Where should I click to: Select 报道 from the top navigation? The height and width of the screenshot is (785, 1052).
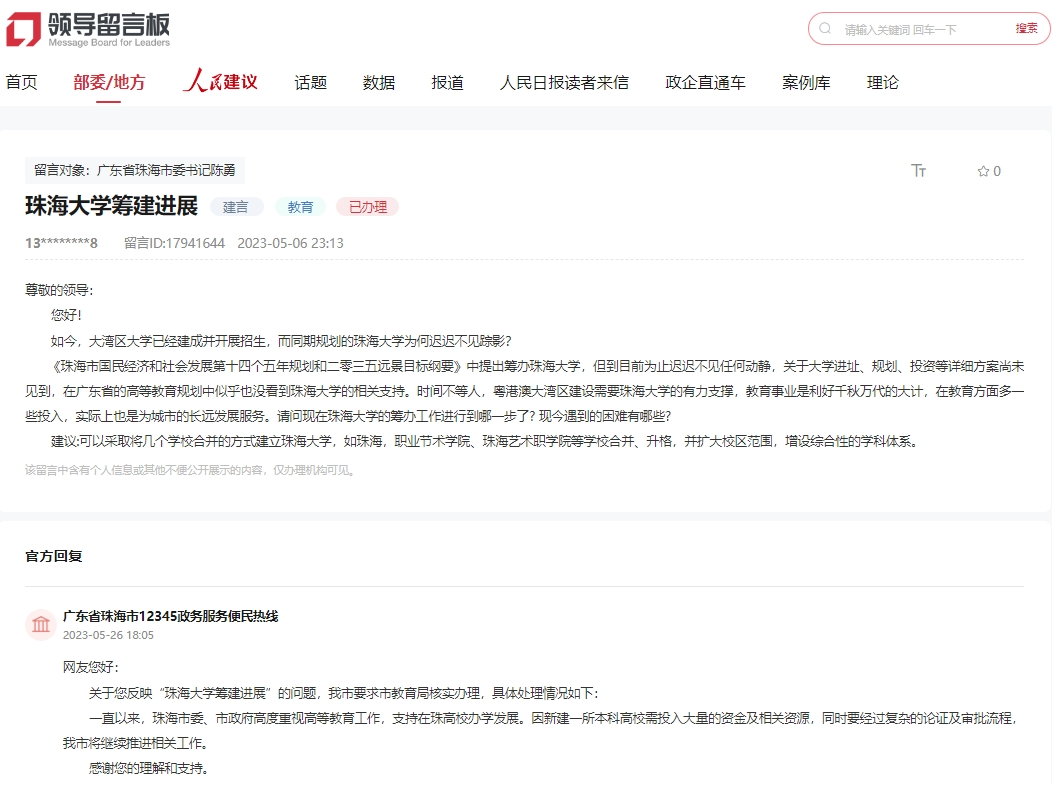point(446,82)
